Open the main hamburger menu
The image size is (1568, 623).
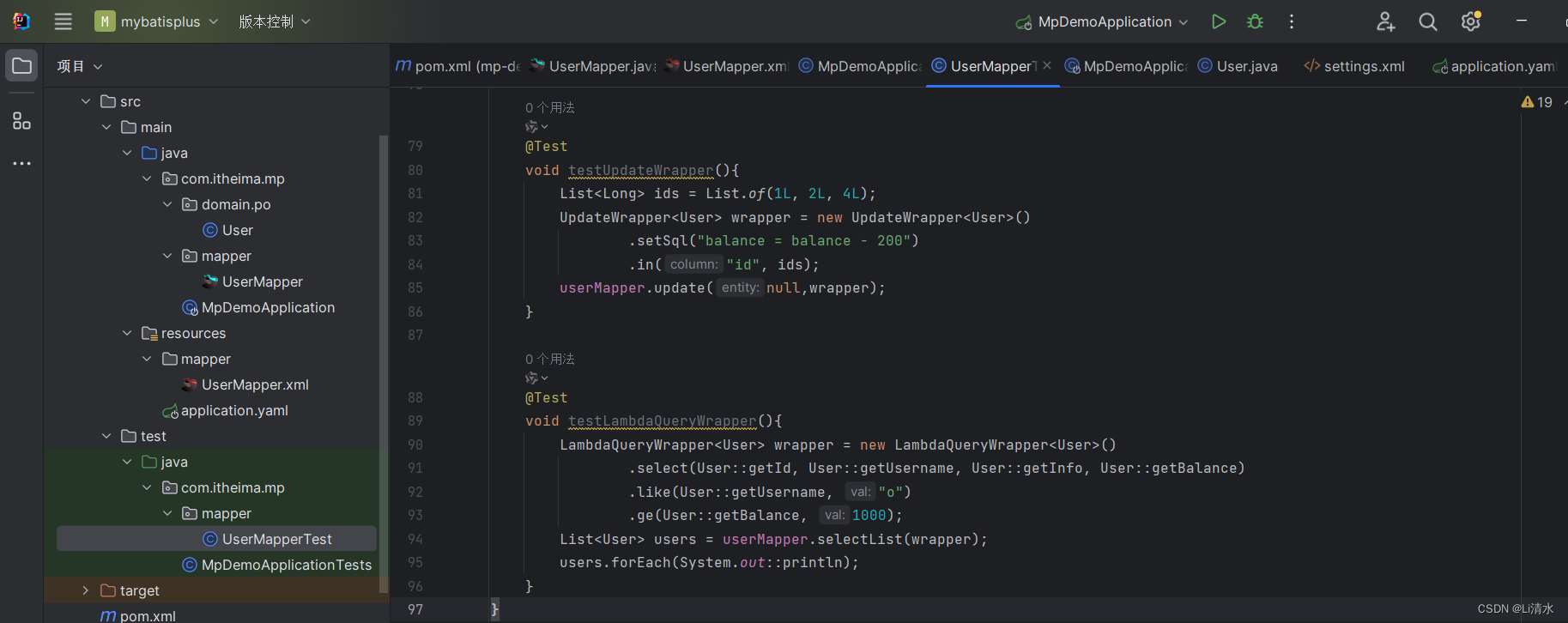point(64,21)
